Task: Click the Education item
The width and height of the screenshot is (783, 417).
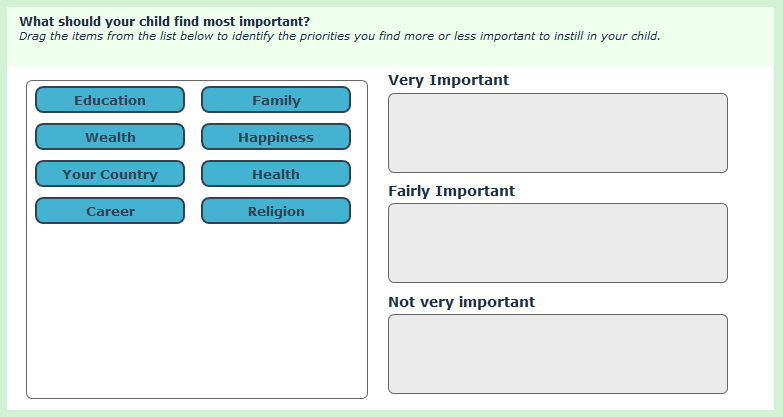Action: click(x=110, y=100)
